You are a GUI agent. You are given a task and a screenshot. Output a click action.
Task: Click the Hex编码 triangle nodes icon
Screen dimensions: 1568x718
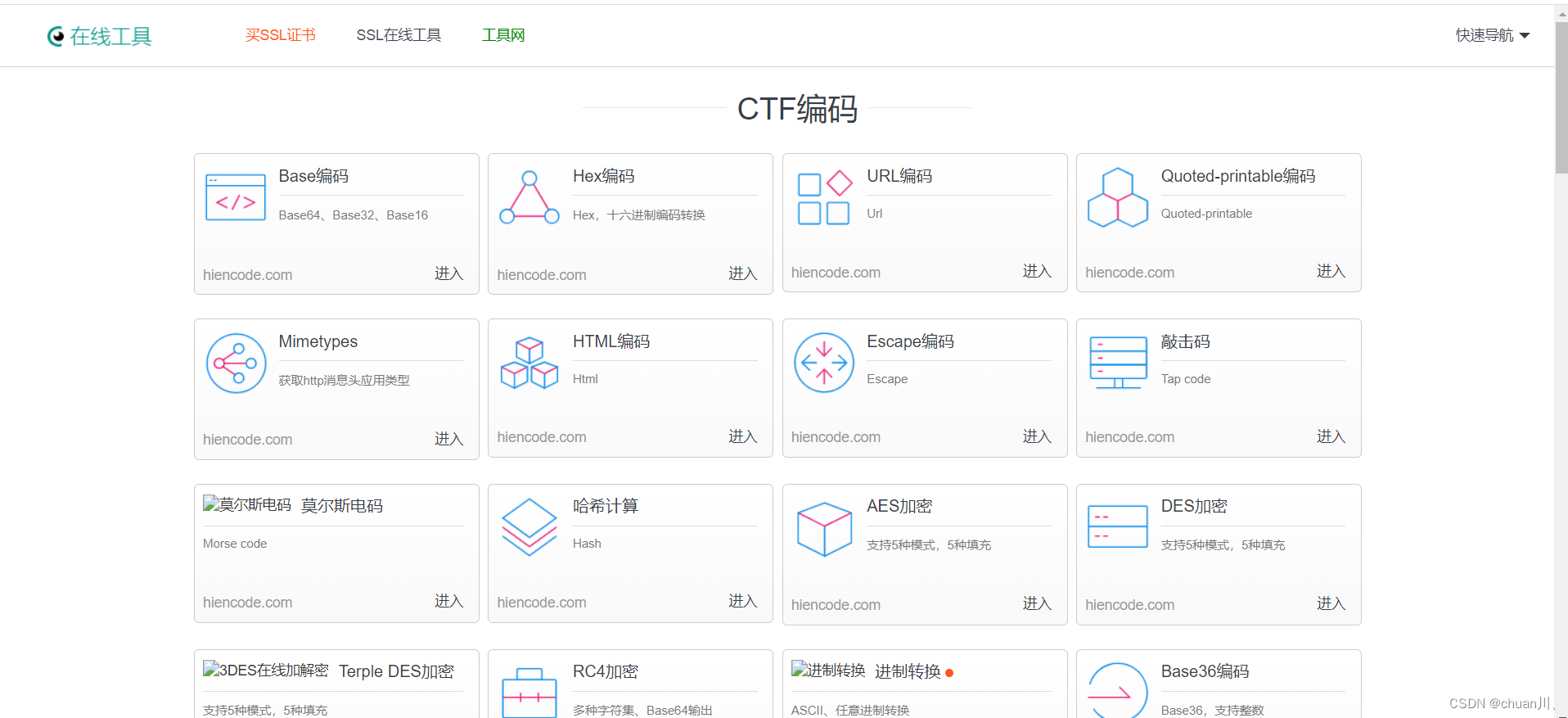[x=529, y=197]
